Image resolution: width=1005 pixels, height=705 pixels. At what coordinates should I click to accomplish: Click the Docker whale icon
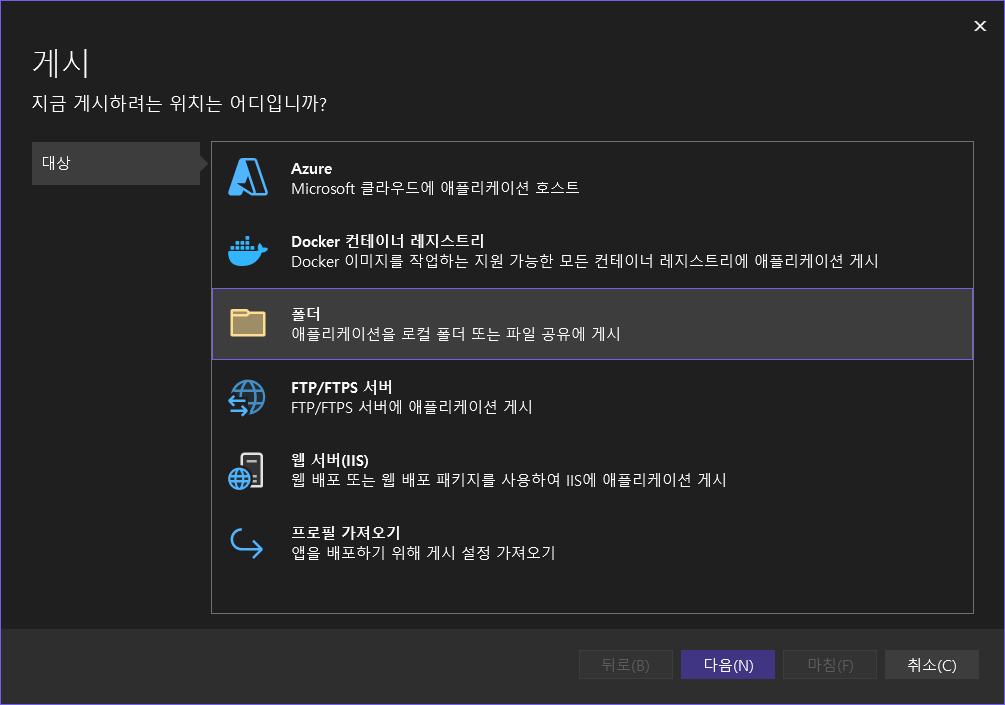click(246, 250)
